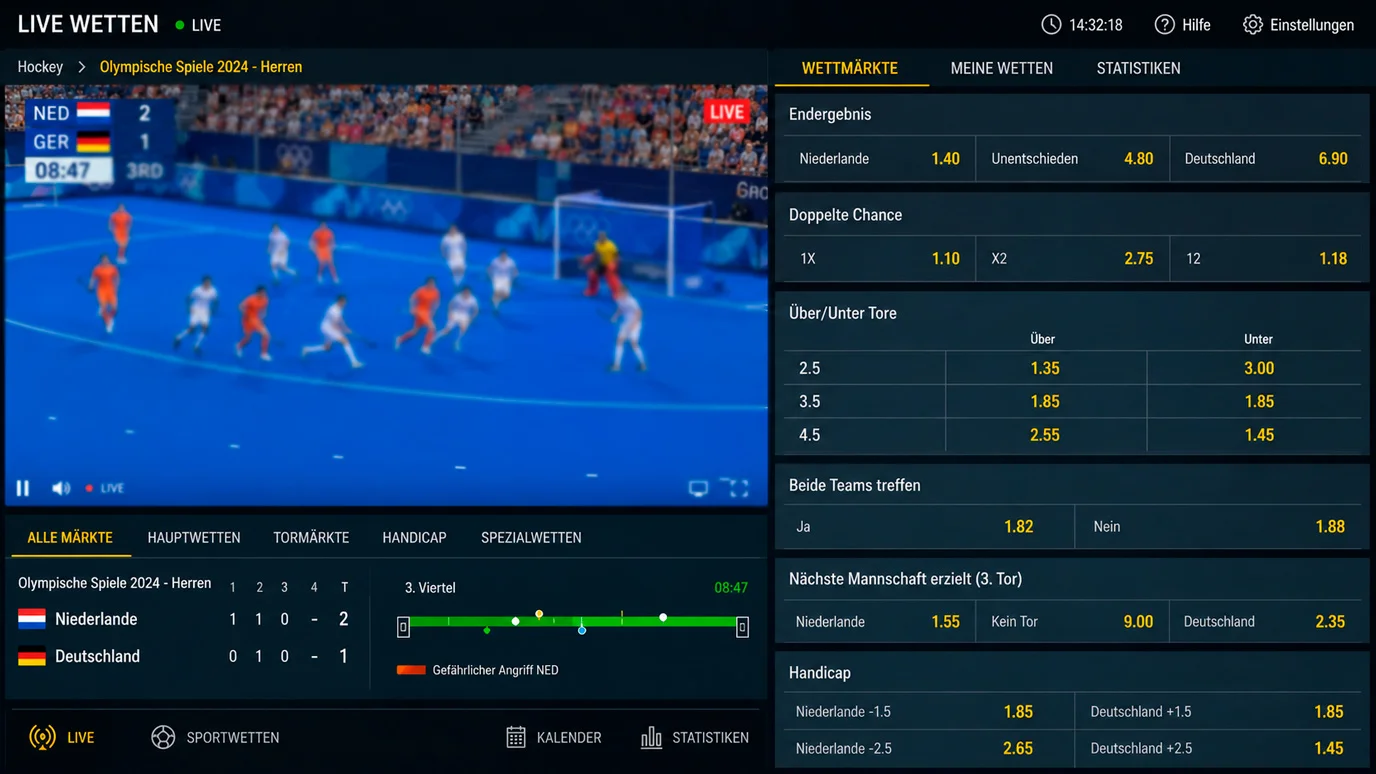Select Doppelte Chance 12 at 1.18
The image size is (1376, 774).
[x=1266, y=258]
